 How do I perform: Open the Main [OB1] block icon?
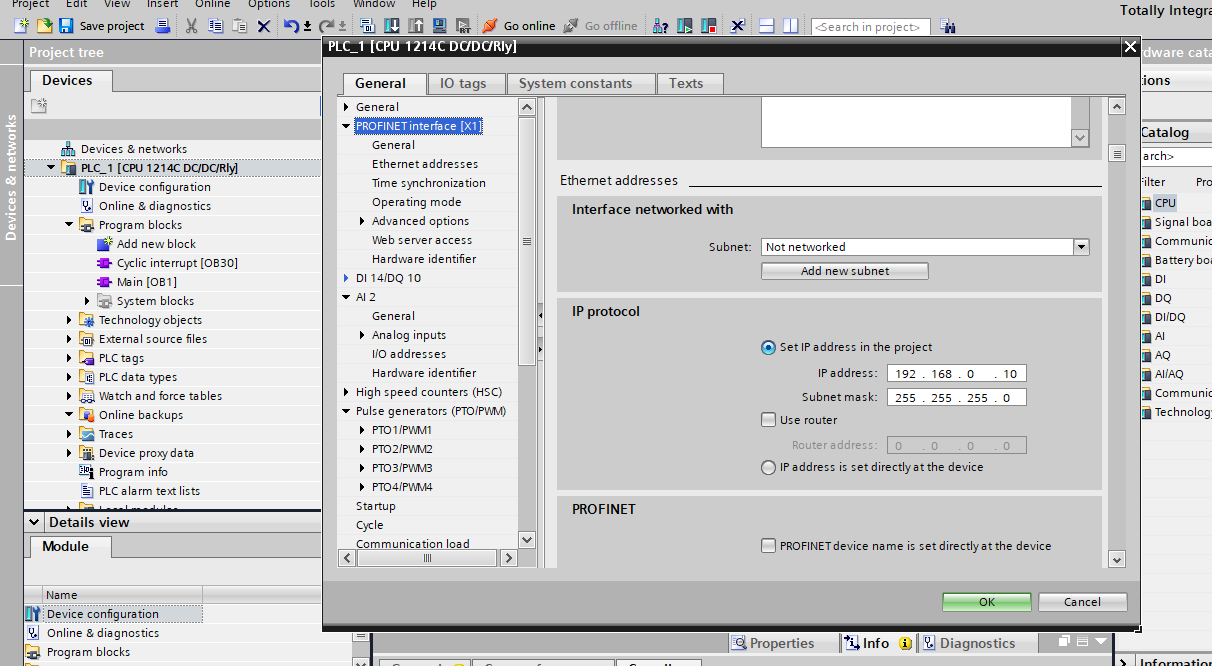tap(105, 282)
